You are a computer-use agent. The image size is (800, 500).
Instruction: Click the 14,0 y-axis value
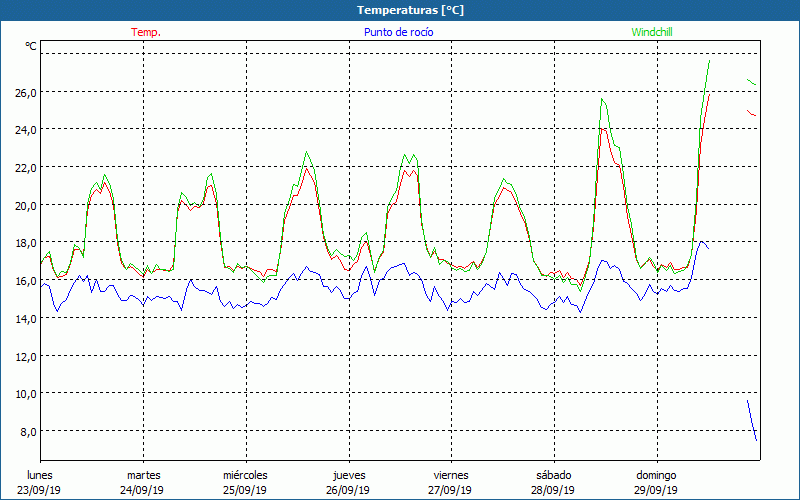(x=26, y=319)
